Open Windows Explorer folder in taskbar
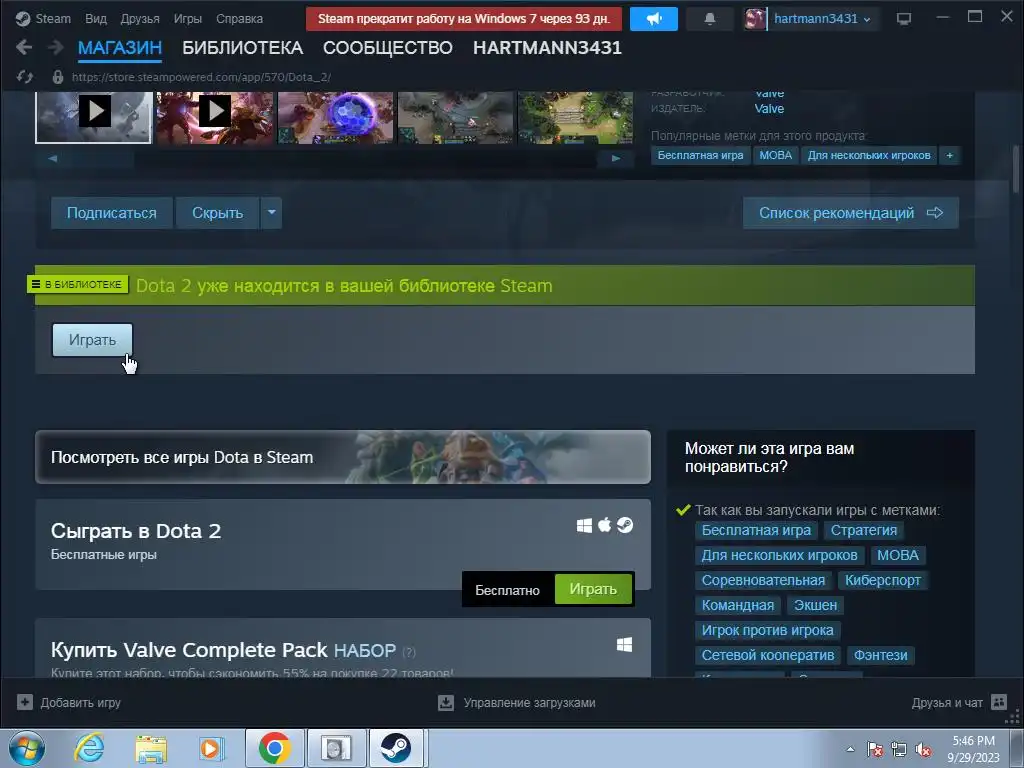The height and width of the screenshot is (768, 1024). (x=151, y=748)
